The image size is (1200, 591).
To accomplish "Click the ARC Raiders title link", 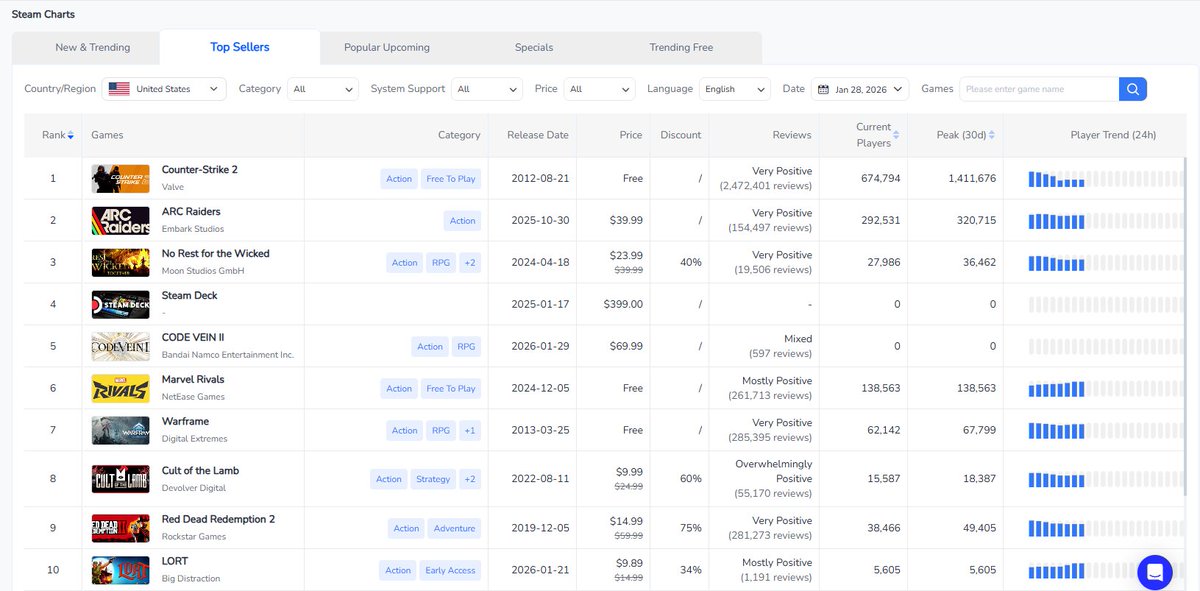I will [x=191, y=212].
